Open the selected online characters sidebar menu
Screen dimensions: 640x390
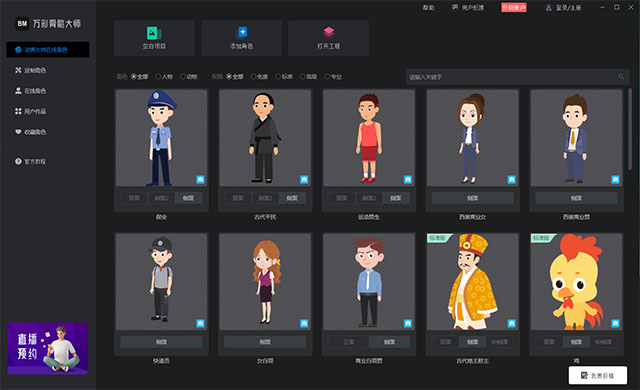tap(48, 50)
